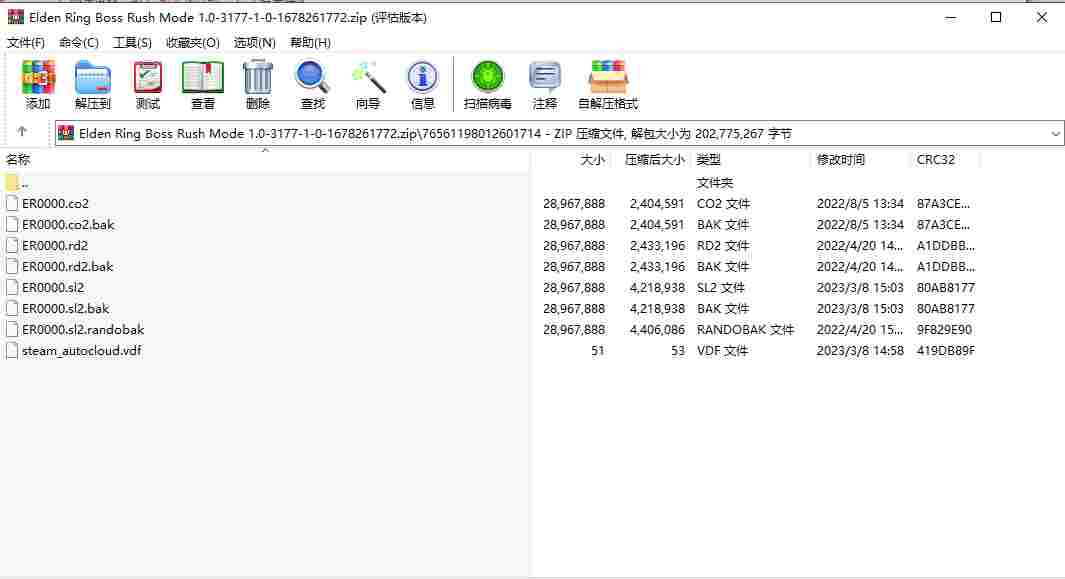Select the ER0000.co2.bak file name

tap(68, 224)
